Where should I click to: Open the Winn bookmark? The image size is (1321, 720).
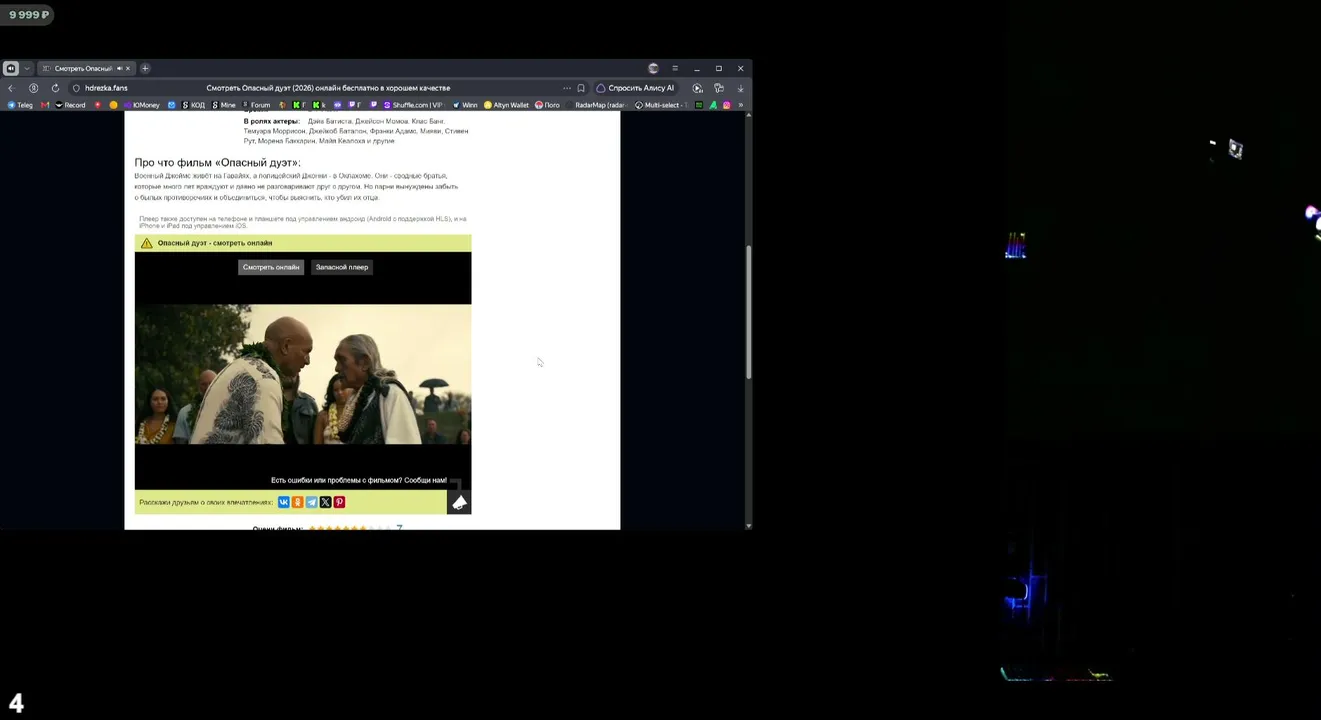[465, 105]
